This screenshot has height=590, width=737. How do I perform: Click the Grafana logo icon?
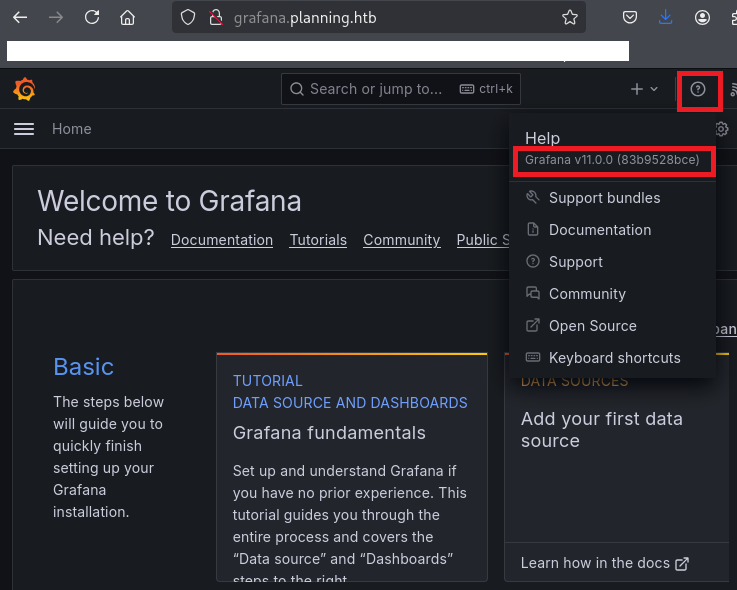point(25,89)
